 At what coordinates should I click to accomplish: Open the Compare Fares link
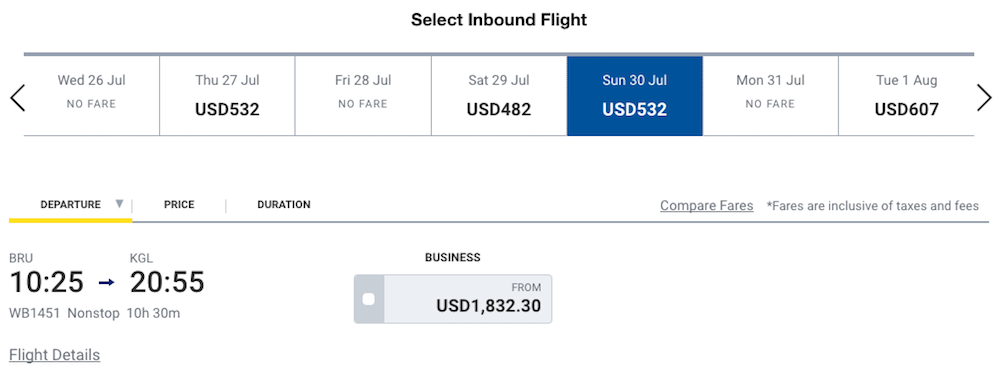coord(707,206)
